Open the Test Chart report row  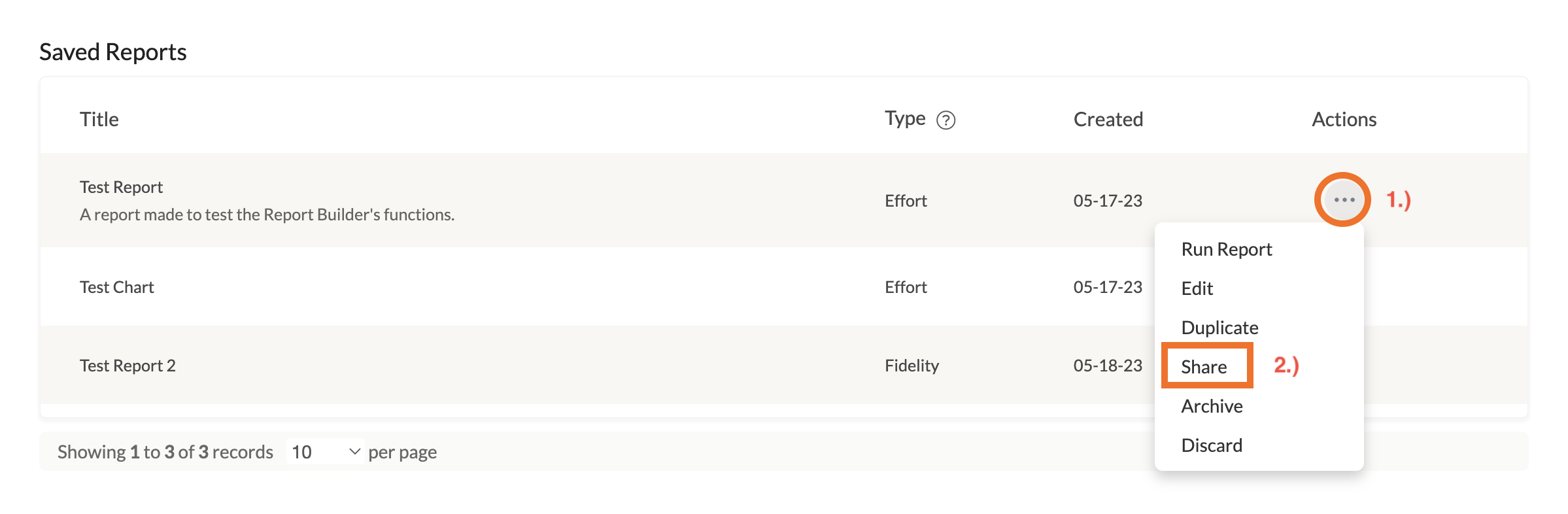(116, 287)
